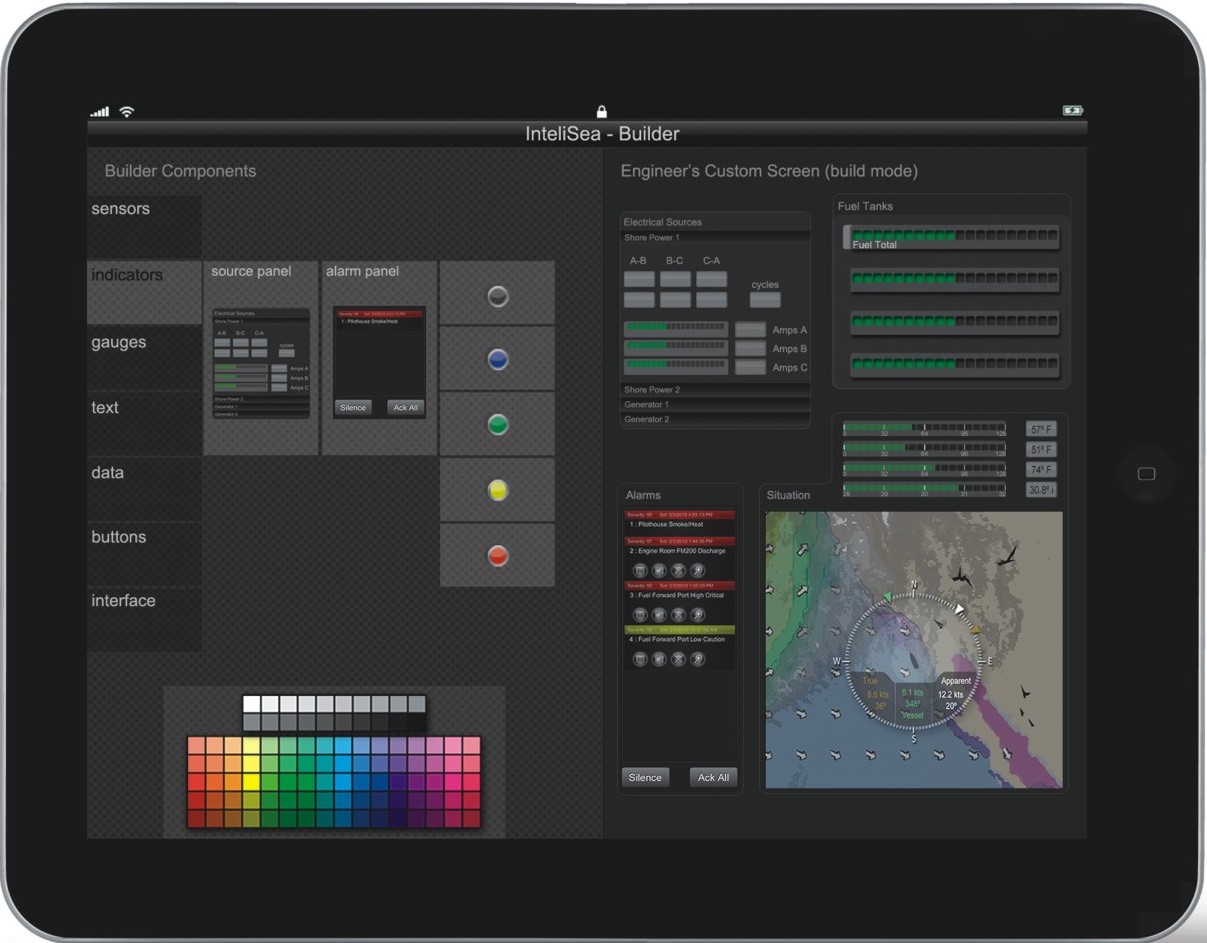Click the gauge bar beside 74° F
This screenshot has height=943, width=1207.
click(x=924, y=469)
